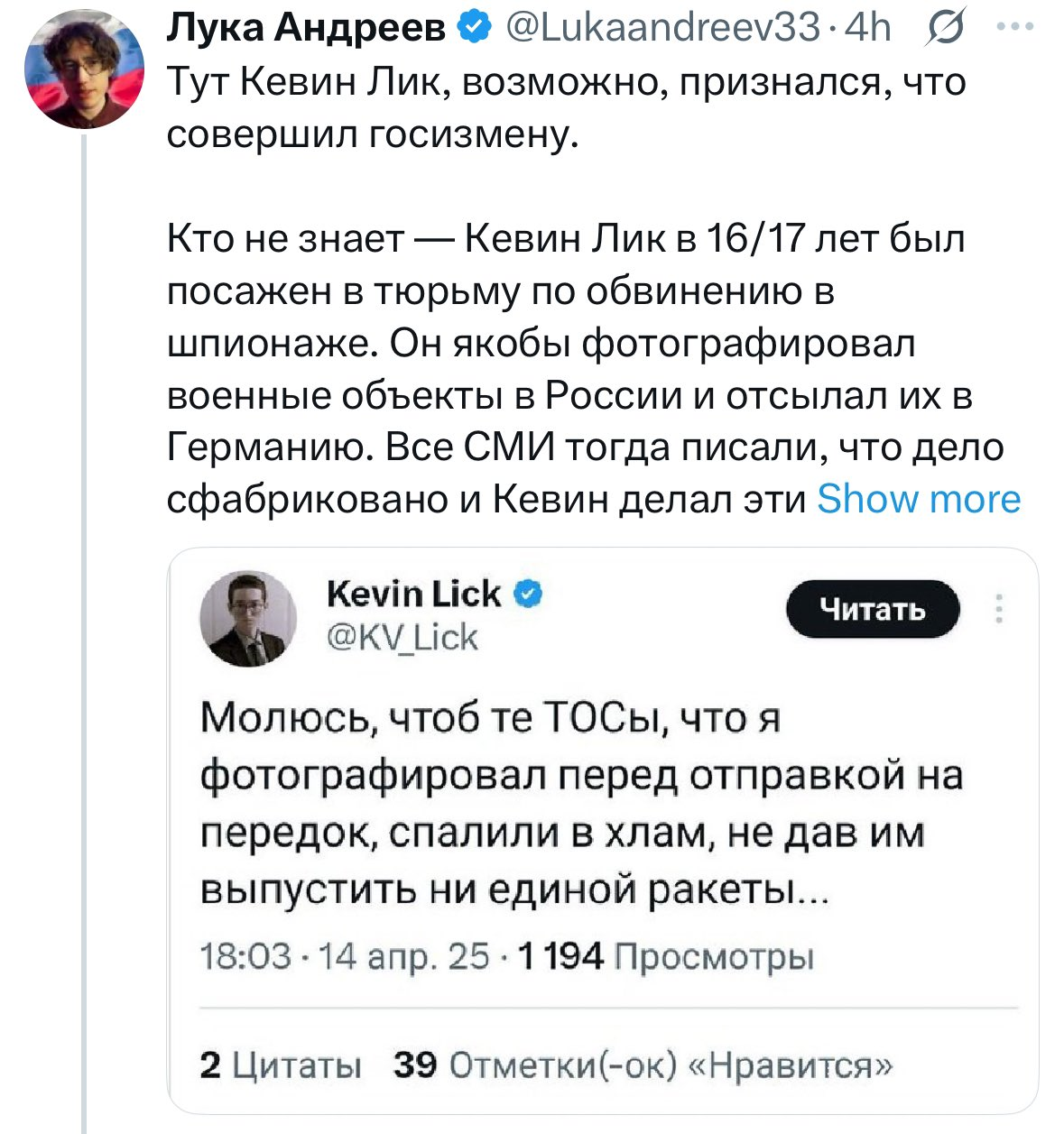
Task: Click Kevin Lick's avatar in quoted post
Action: (248, 619)
